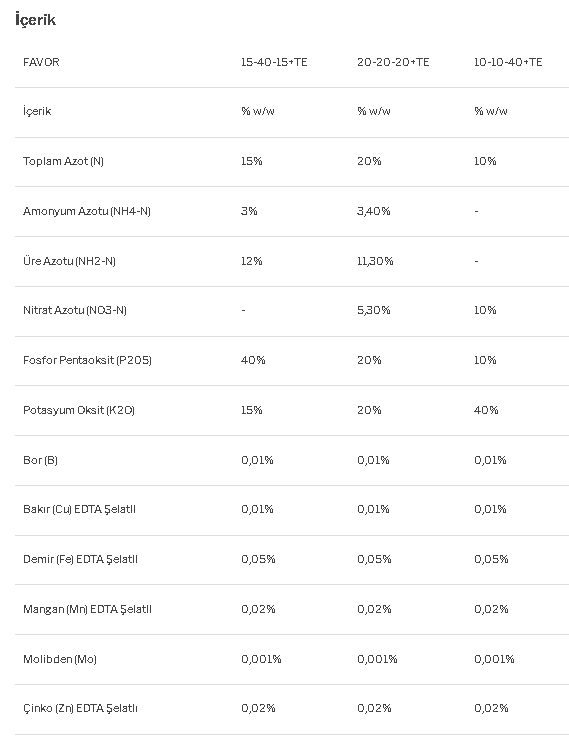Click the Potasyum Oksit (K2O) label
569x737 pixels.
[79, 410]
